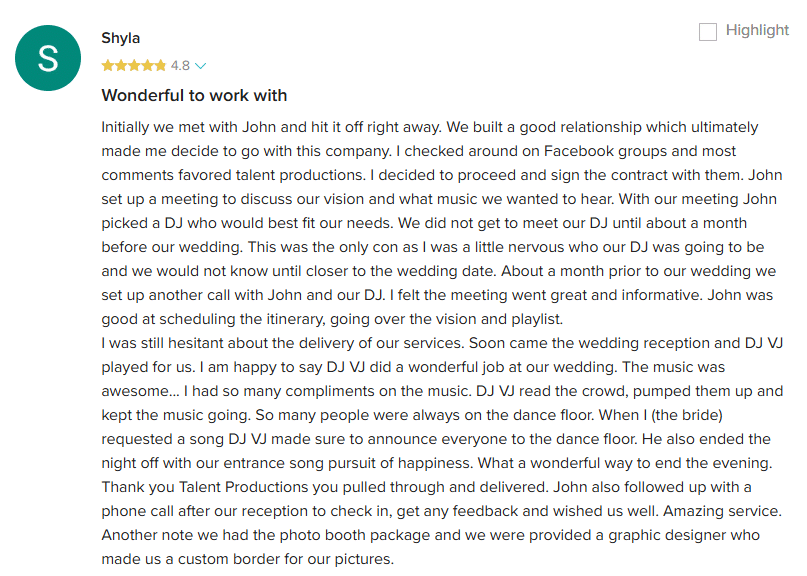Viewport: 807px width, 576px height.
Task: Expand the chevron next to 4.8
Action: coord(201,66)
